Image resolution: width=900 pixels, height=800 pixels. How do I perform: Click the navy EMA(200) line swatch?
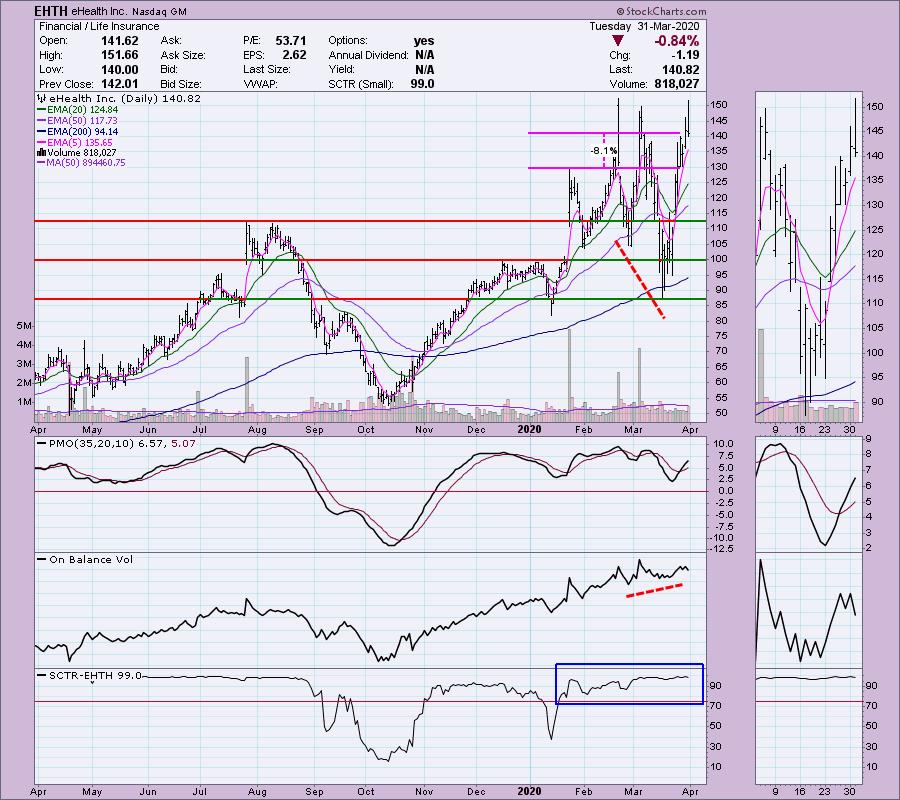[x=41, y=131]
